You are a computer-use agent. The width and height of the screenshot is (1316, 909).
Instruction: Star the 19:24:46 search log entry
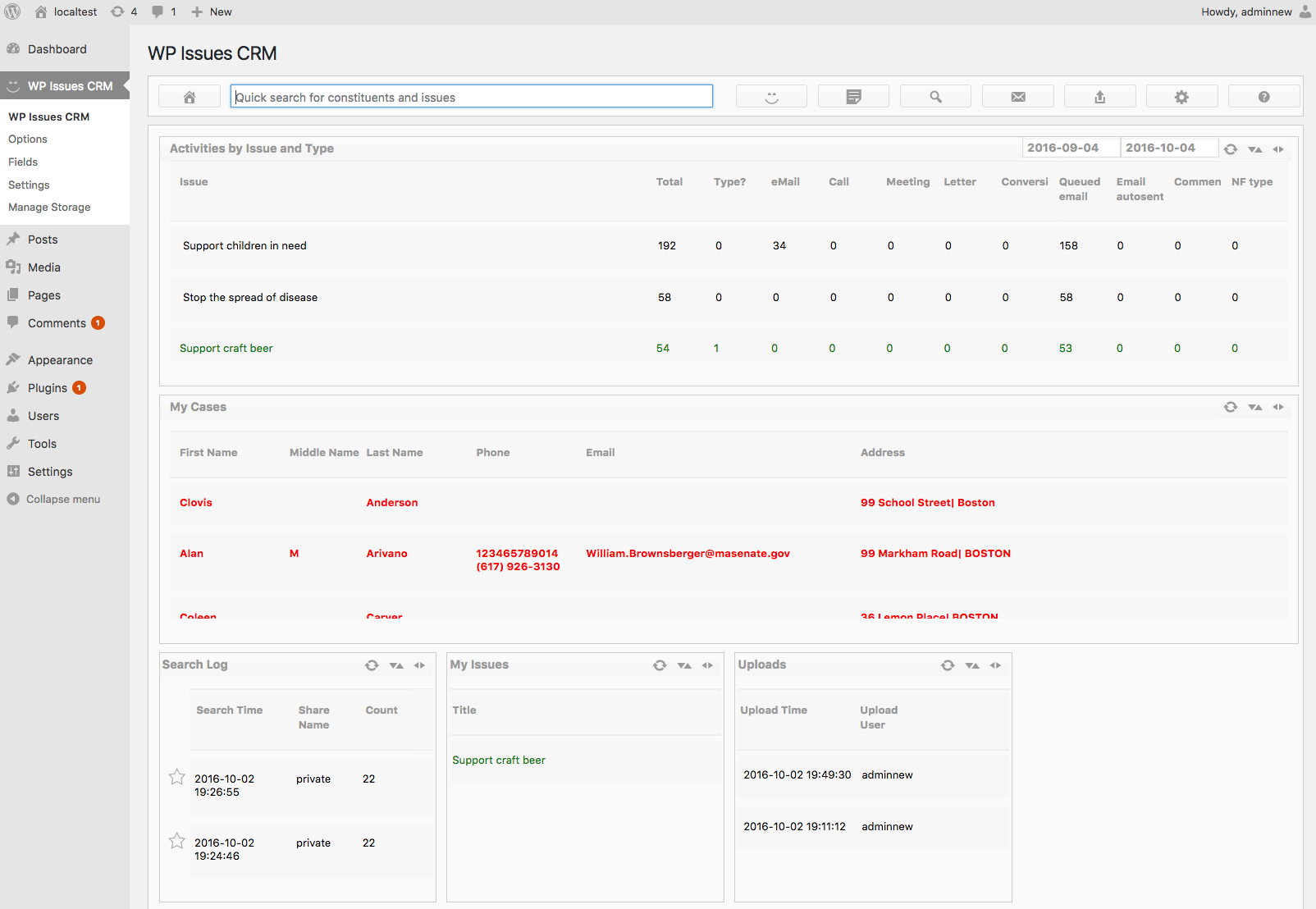coord(176,841)
